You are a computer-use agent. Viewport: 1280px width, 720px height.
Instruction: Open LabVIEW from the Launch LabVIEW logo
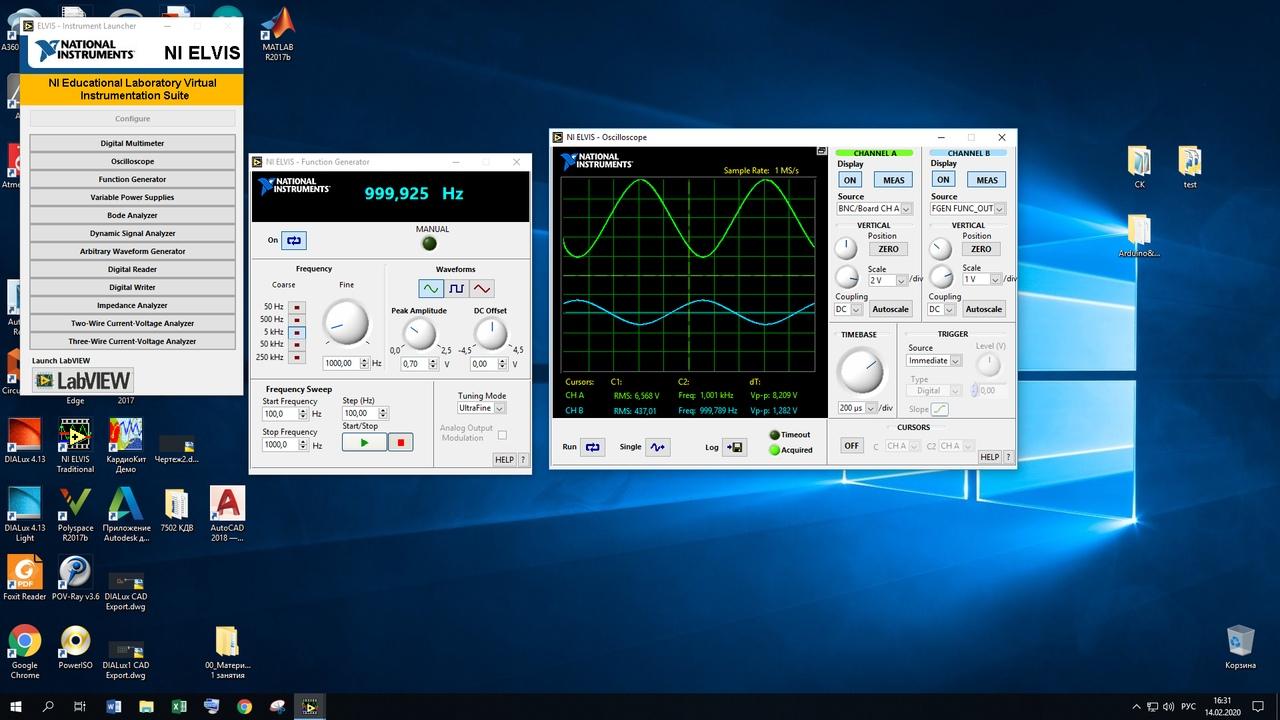coord(82,380)
